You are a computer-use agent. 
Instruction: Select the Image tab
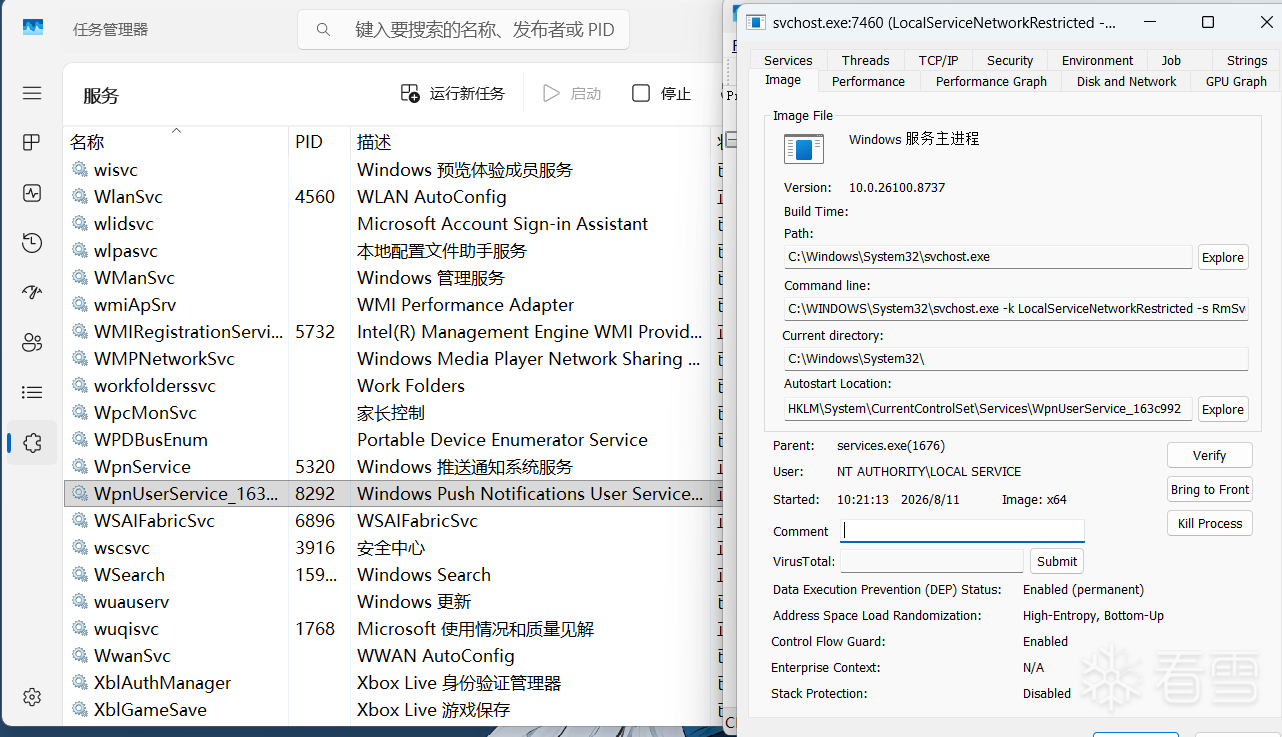pyautogui.click(x=783, y=80)
